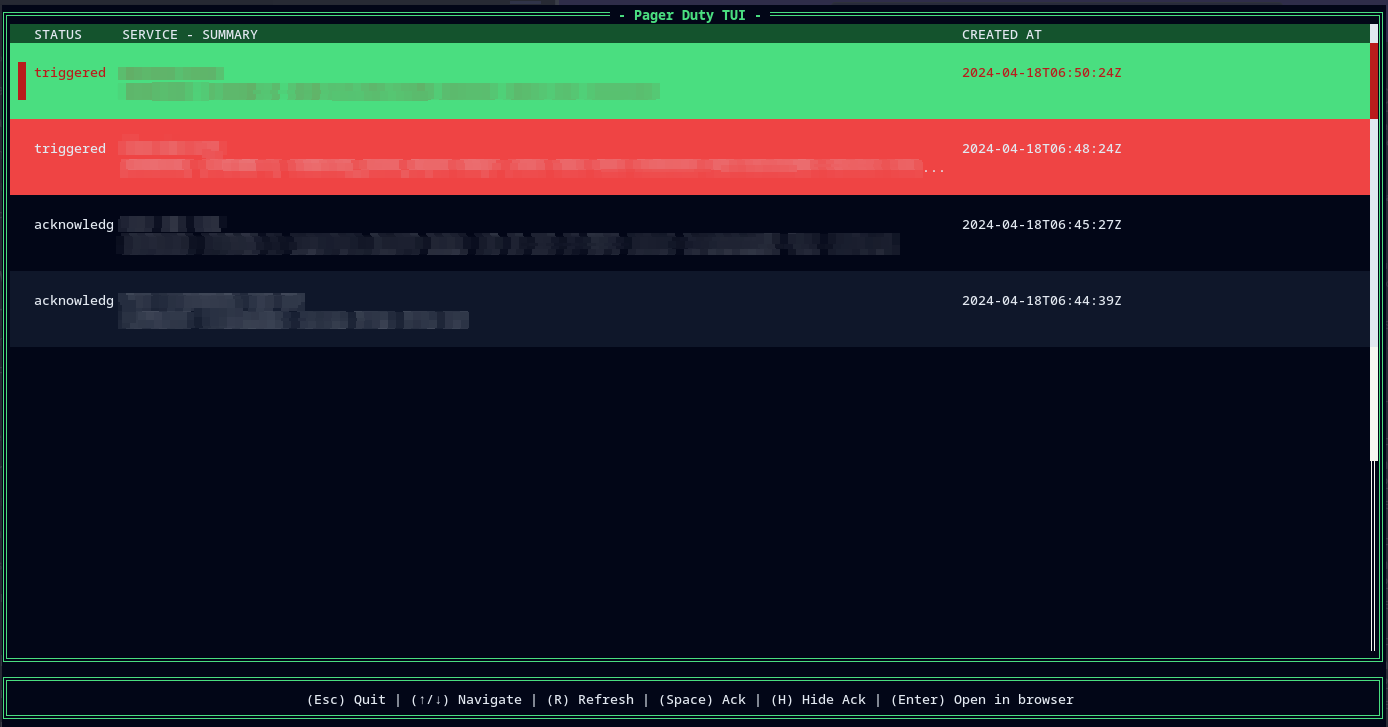Click the (Enter) Open in browser hint
The width and height of the screenshot is (1388, 727).
pos(982,700)
